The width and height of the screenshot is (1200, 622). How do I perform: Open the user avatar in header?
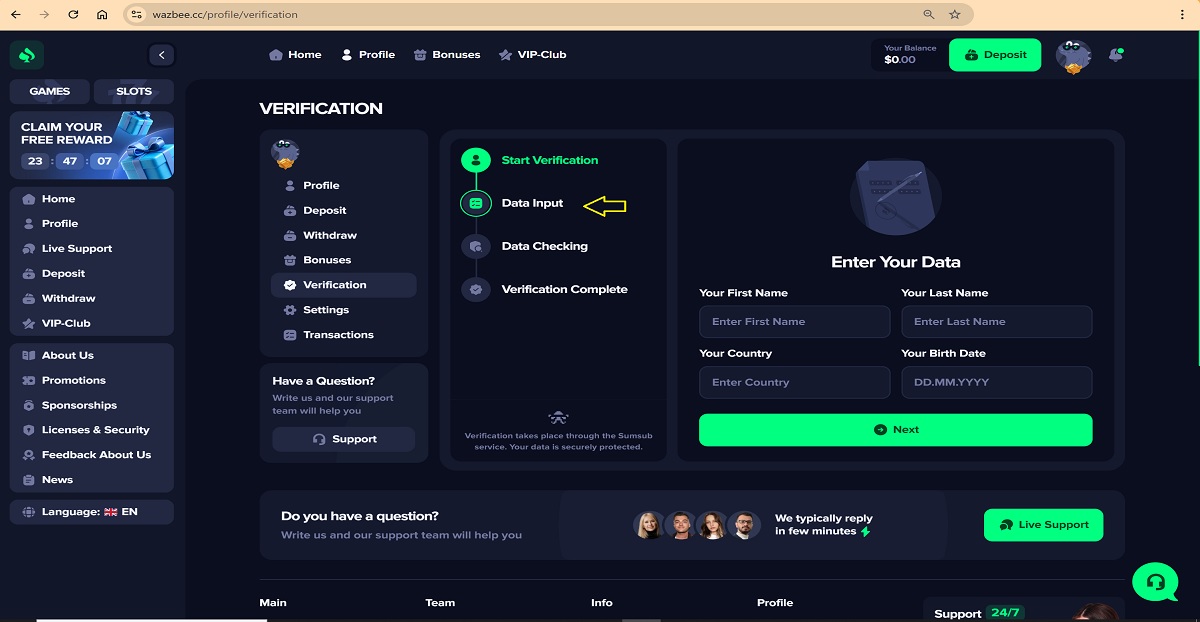click(1073, 56)
